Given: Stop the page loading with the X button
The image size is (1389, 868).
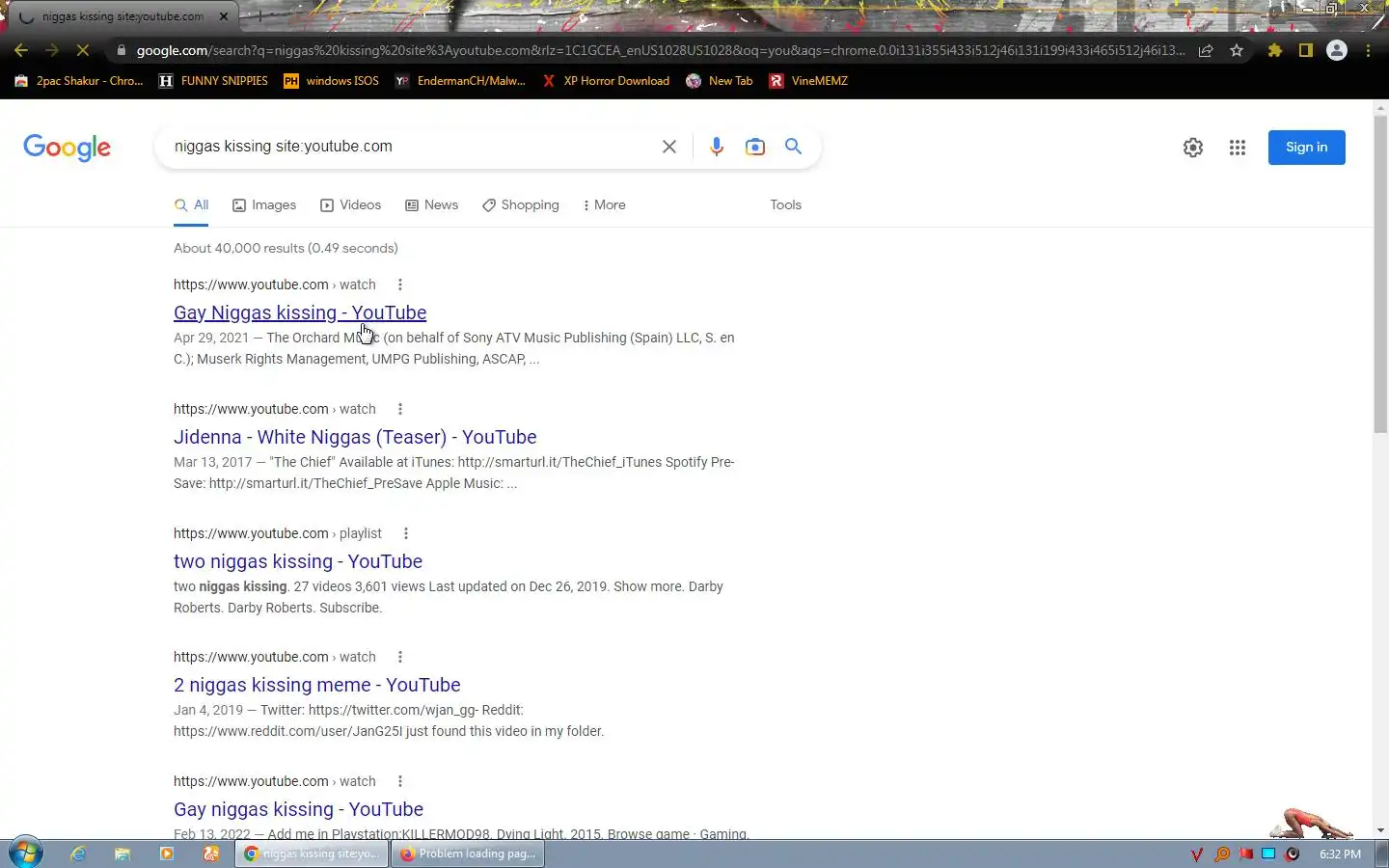Looking at the screenshot, I should pos(83,50).
